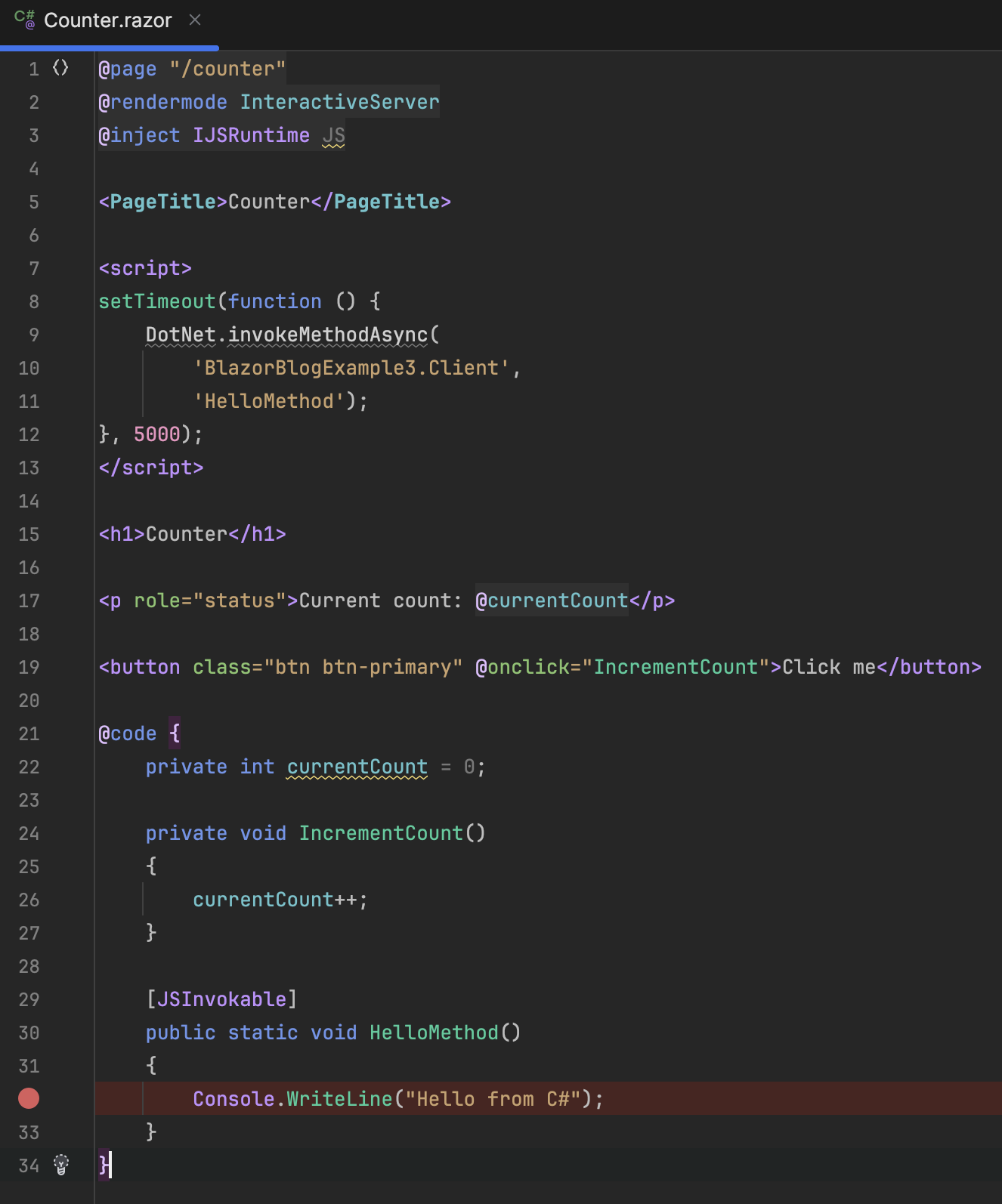Click the 'HelloMethod' string on line 11
This screenshot has height=1204, width=1002.
[269, 401]
